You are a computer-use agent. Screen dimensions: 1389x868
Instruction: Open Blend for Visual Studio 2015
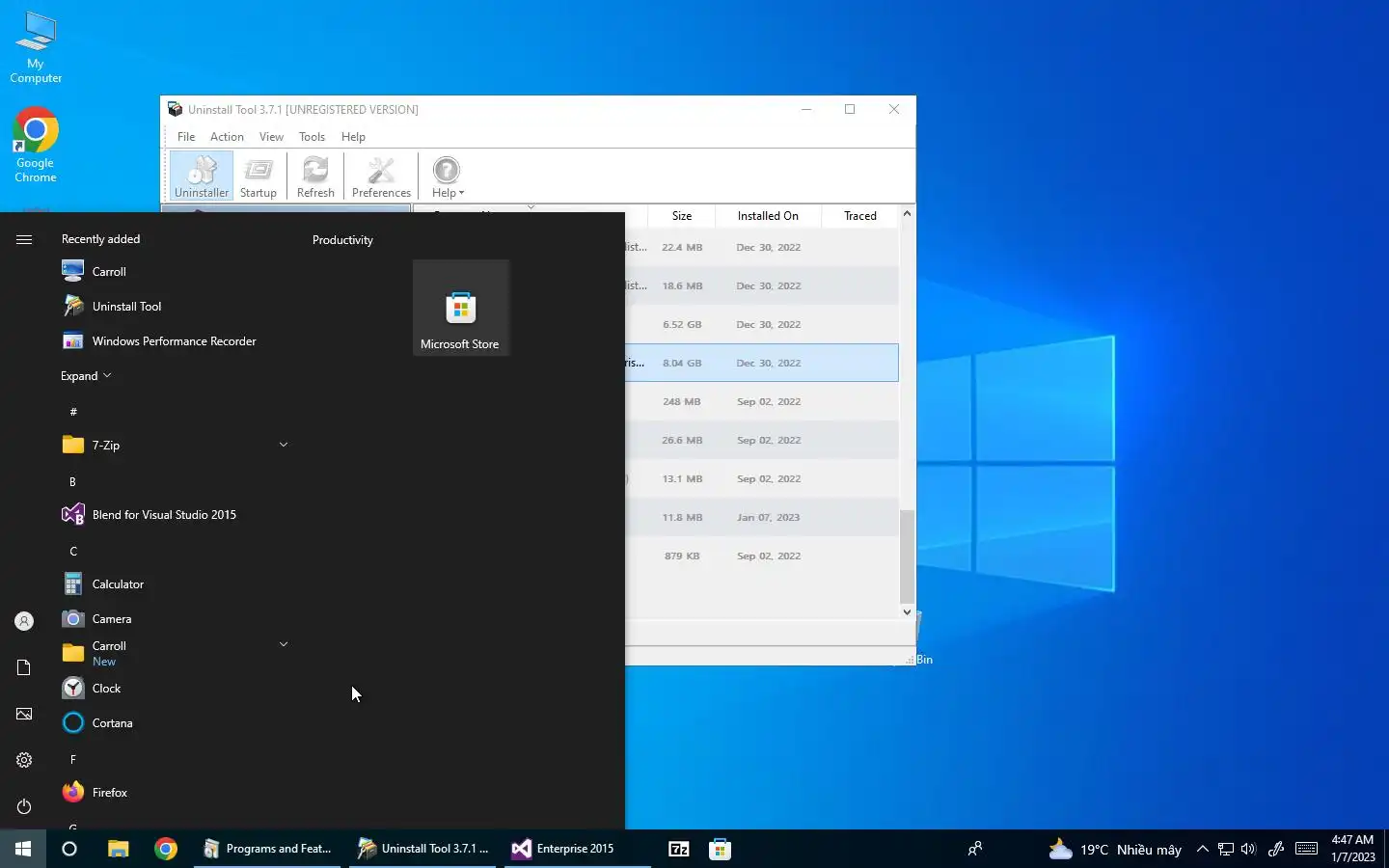pyautogui.click(x=174, y=515)
